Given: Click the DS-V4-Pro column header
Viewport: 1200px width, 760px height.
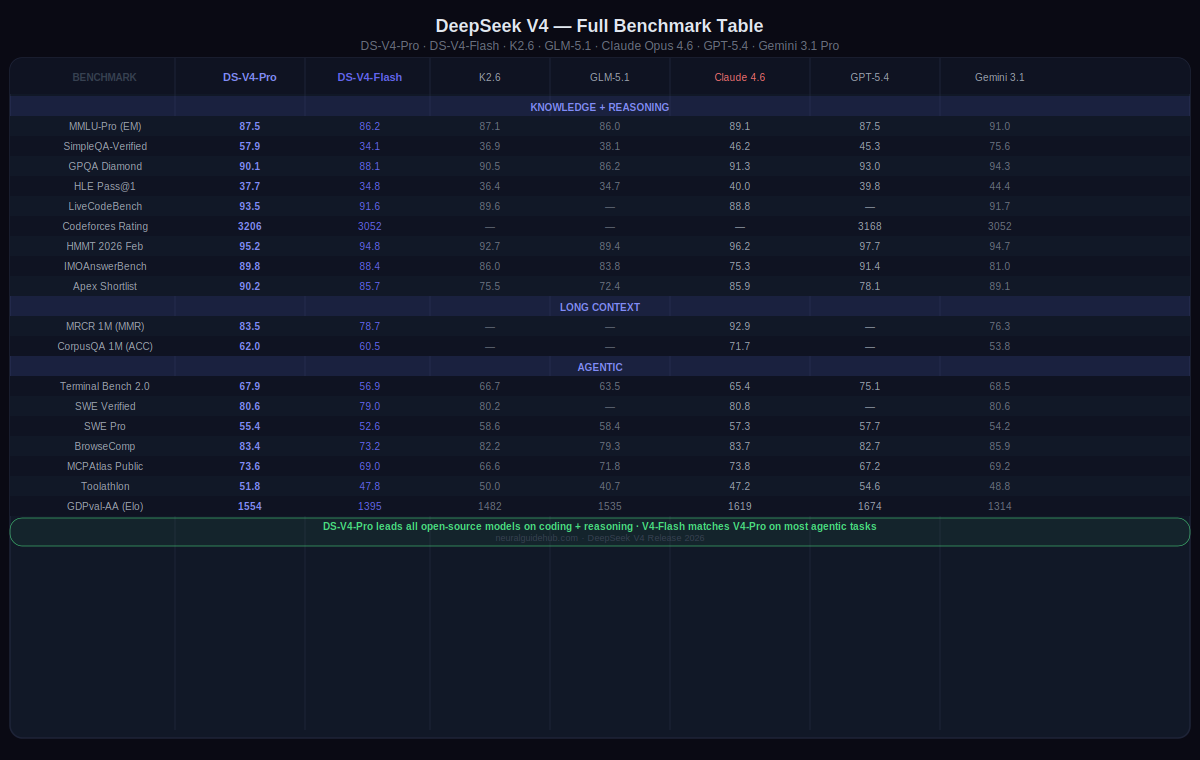Looking at the screenshot, I should click(x=250, y=77).
